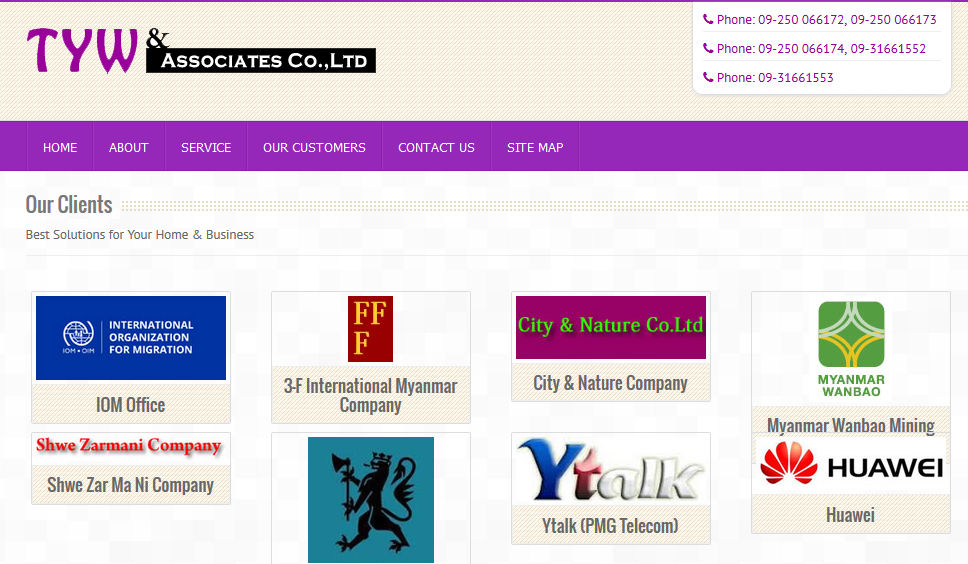
Task: Open the Myanmar Wanbao green logo
Action: coord(851,349)
